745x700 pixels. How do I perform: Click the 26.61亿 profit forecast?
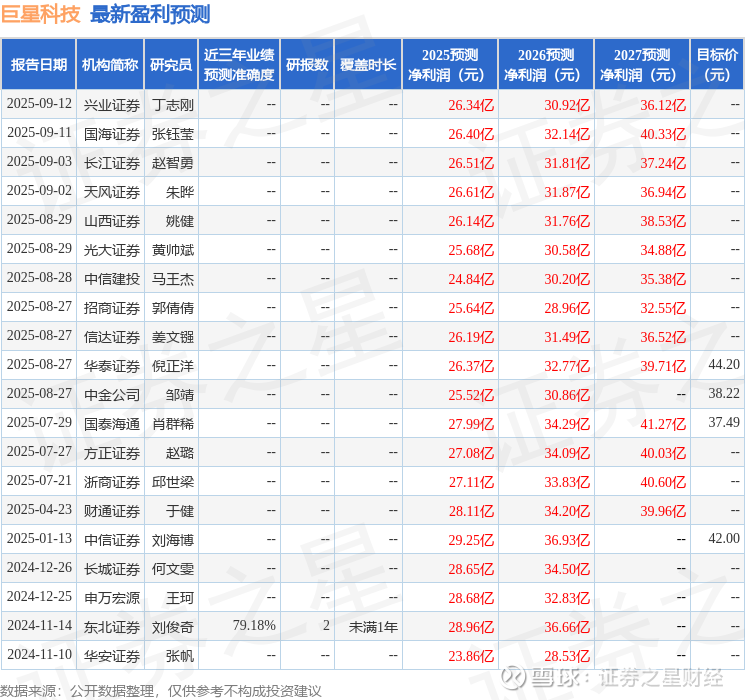click(x=471, y=192)
